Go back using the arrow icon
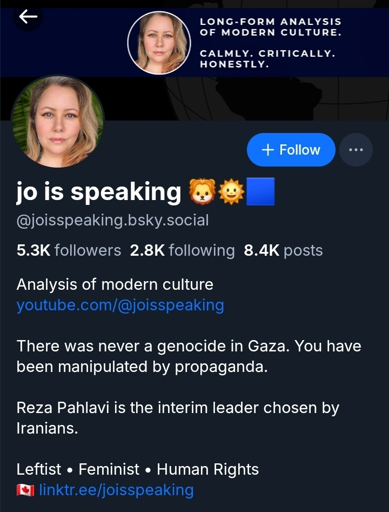 (x=28, y=17)
